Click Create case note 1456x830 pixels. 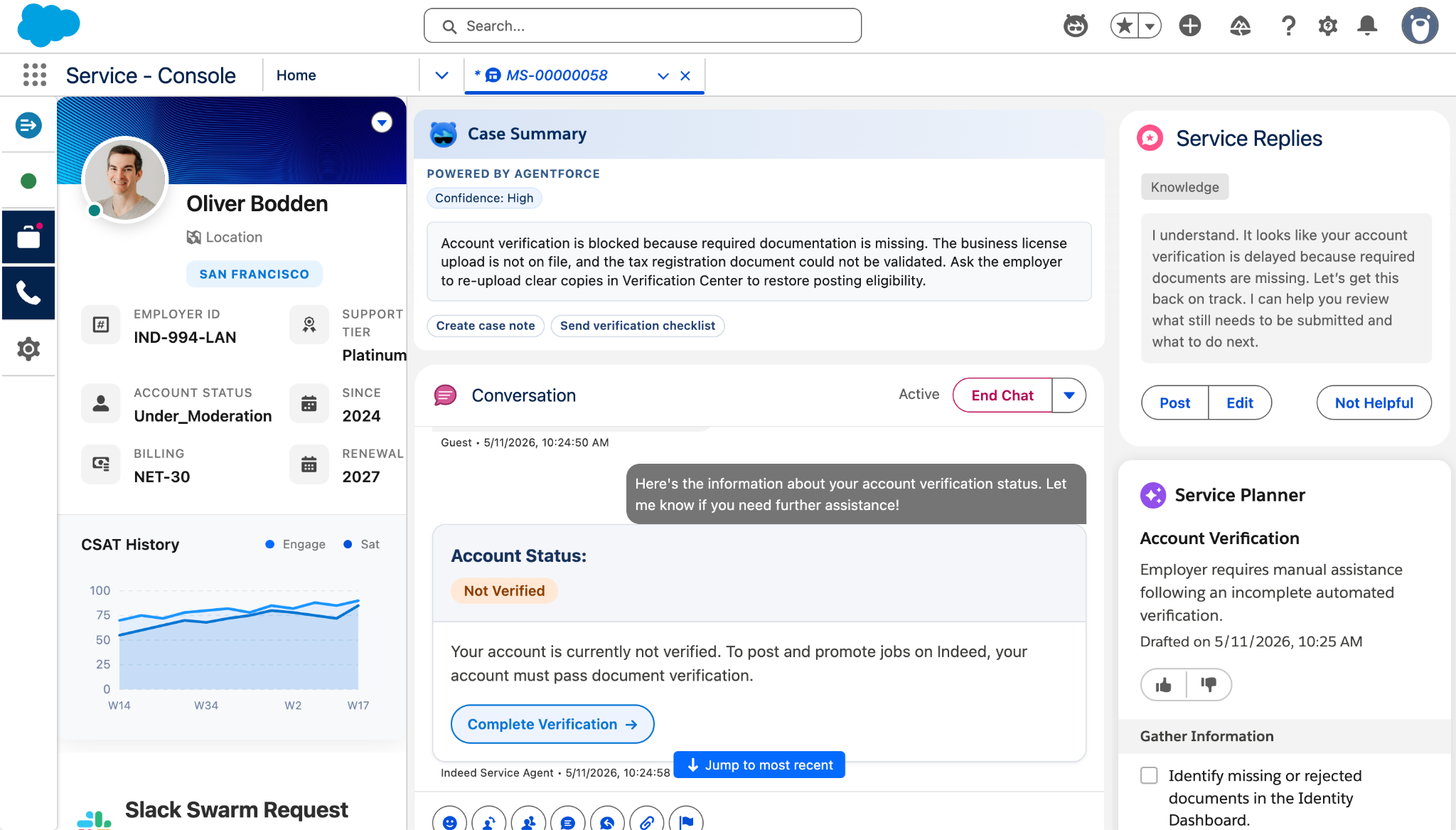tap(486, 326)
